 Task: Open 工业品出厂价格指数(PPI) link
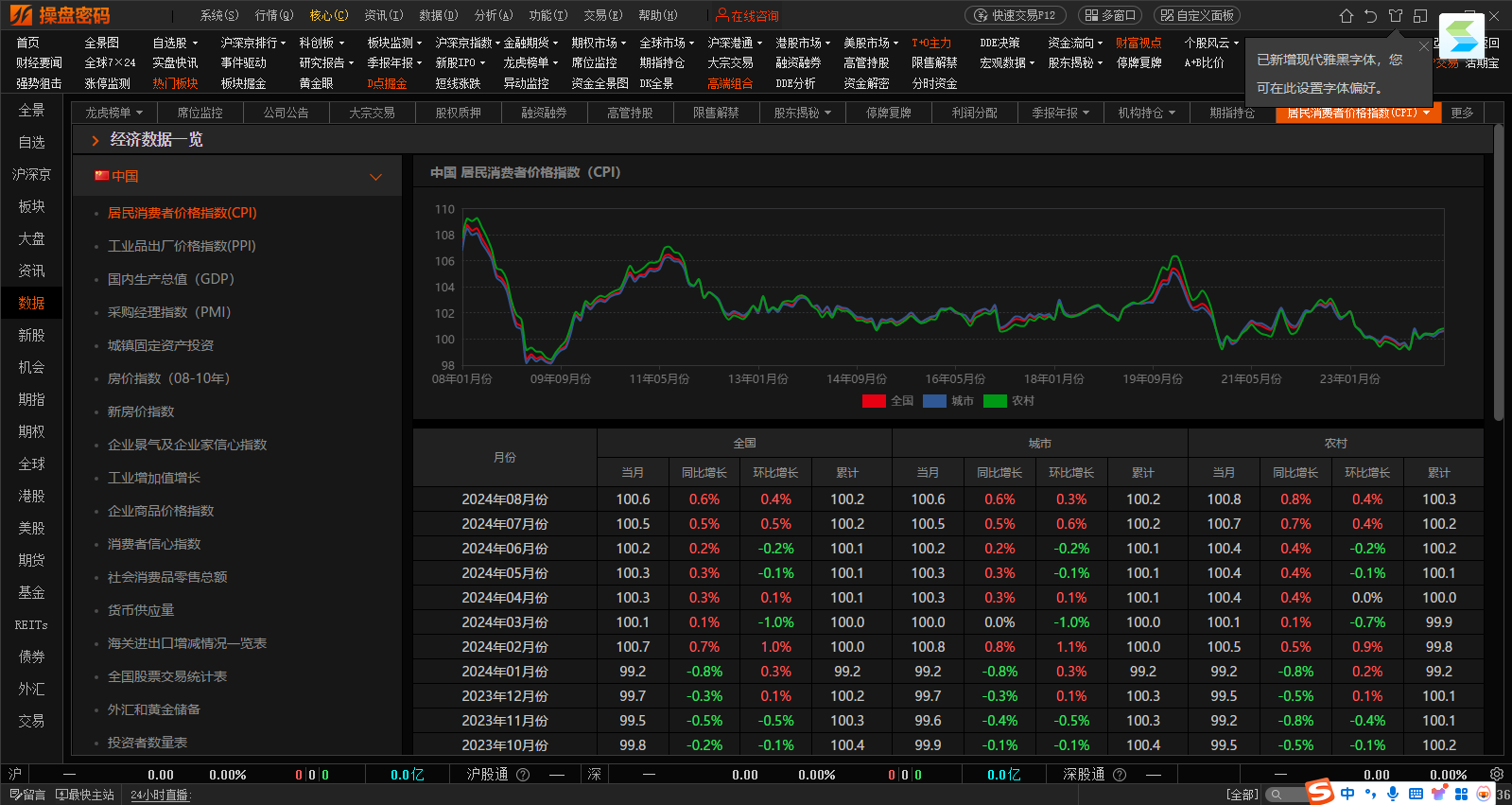pos(182,246)
